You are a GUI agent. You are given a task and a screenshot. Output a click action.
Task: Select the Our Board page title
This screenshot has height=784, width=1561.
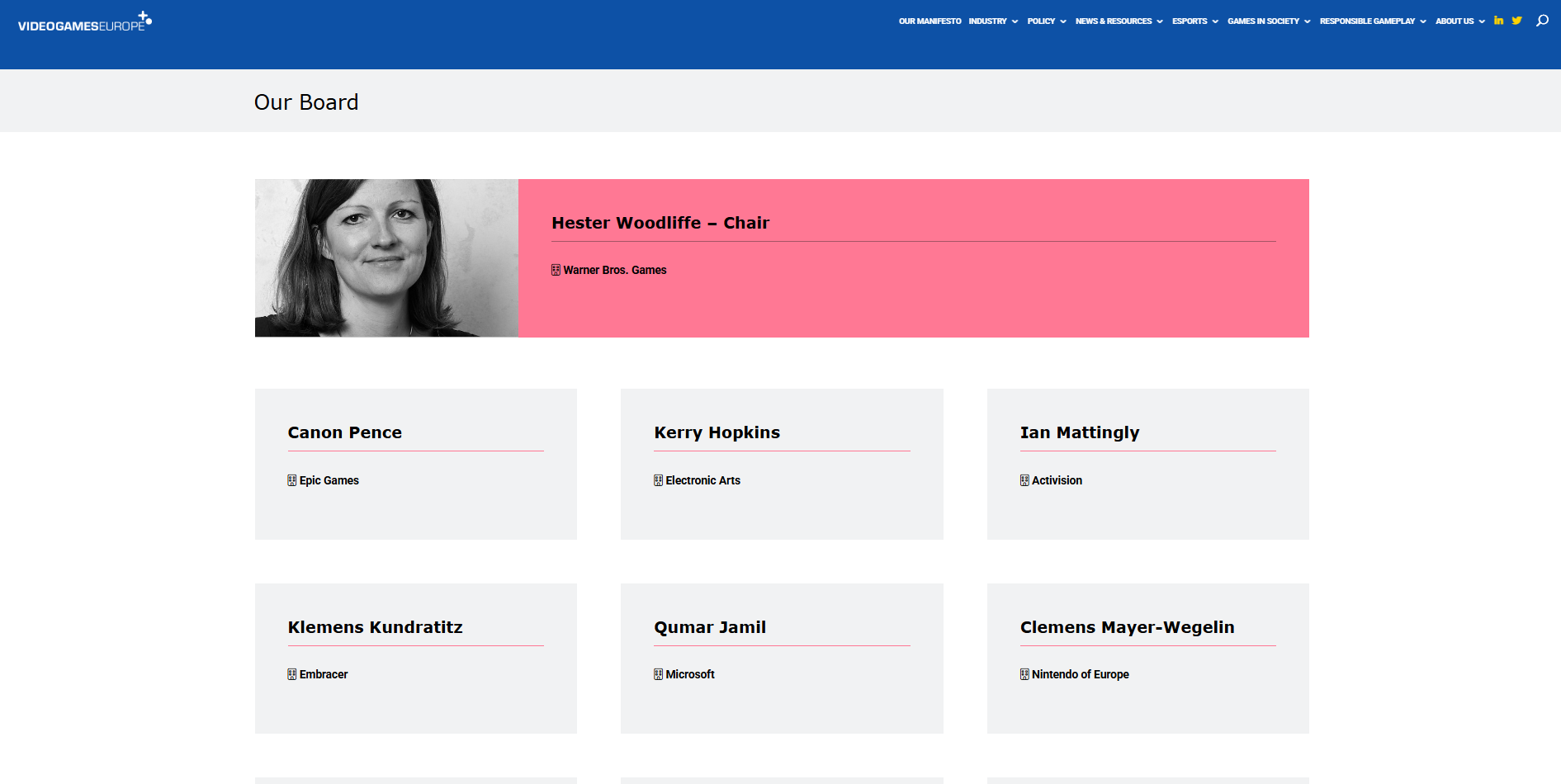(x=306, y=102)
